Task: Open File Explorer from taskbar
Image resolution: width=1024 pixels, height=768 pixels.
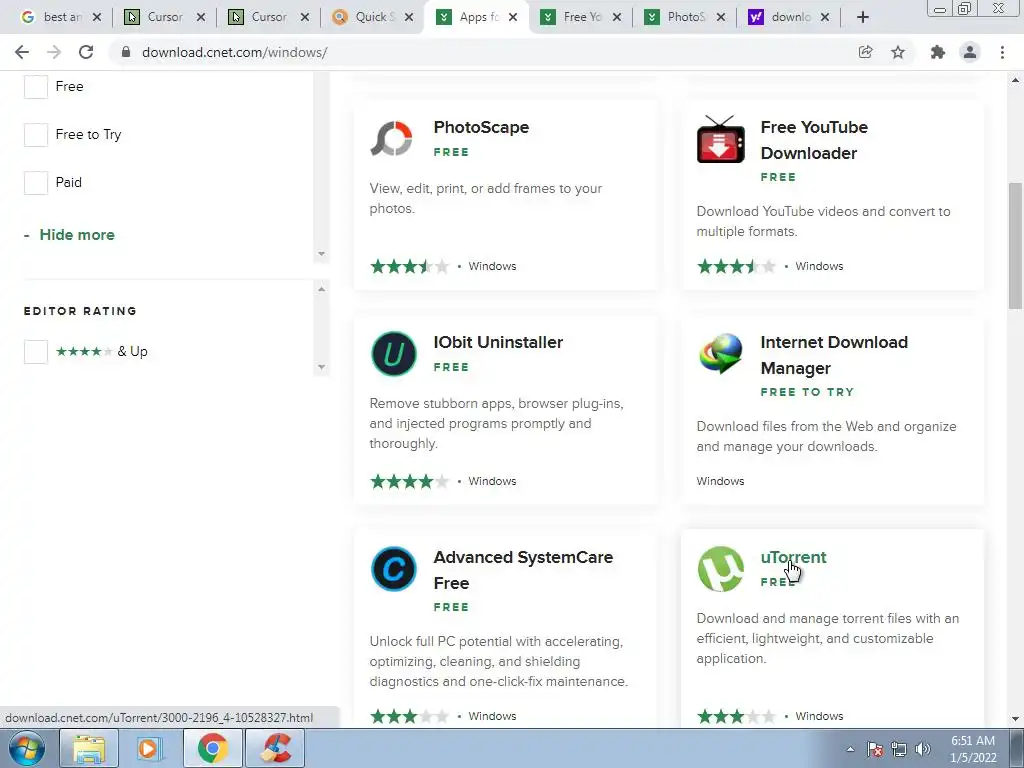Action: point(89,748)
